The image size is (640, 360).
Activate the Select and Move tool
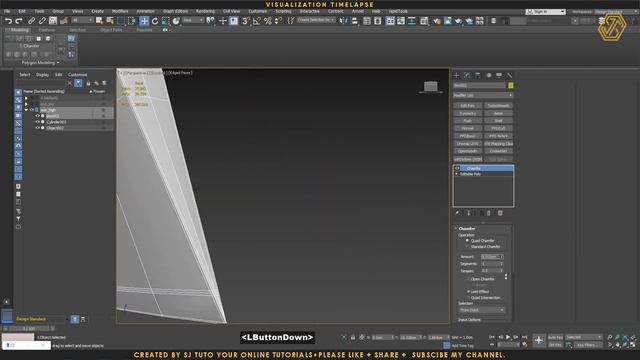[144, 21]
